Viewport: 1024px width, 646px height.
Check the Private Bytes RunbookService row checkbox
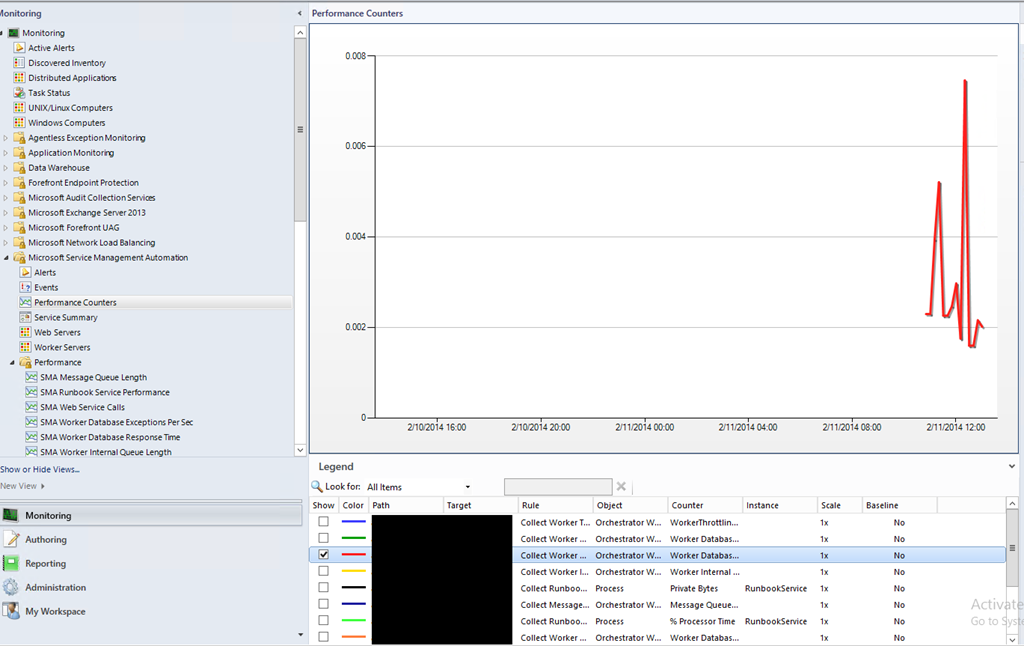pyautogui.click(x=324, y=588)
